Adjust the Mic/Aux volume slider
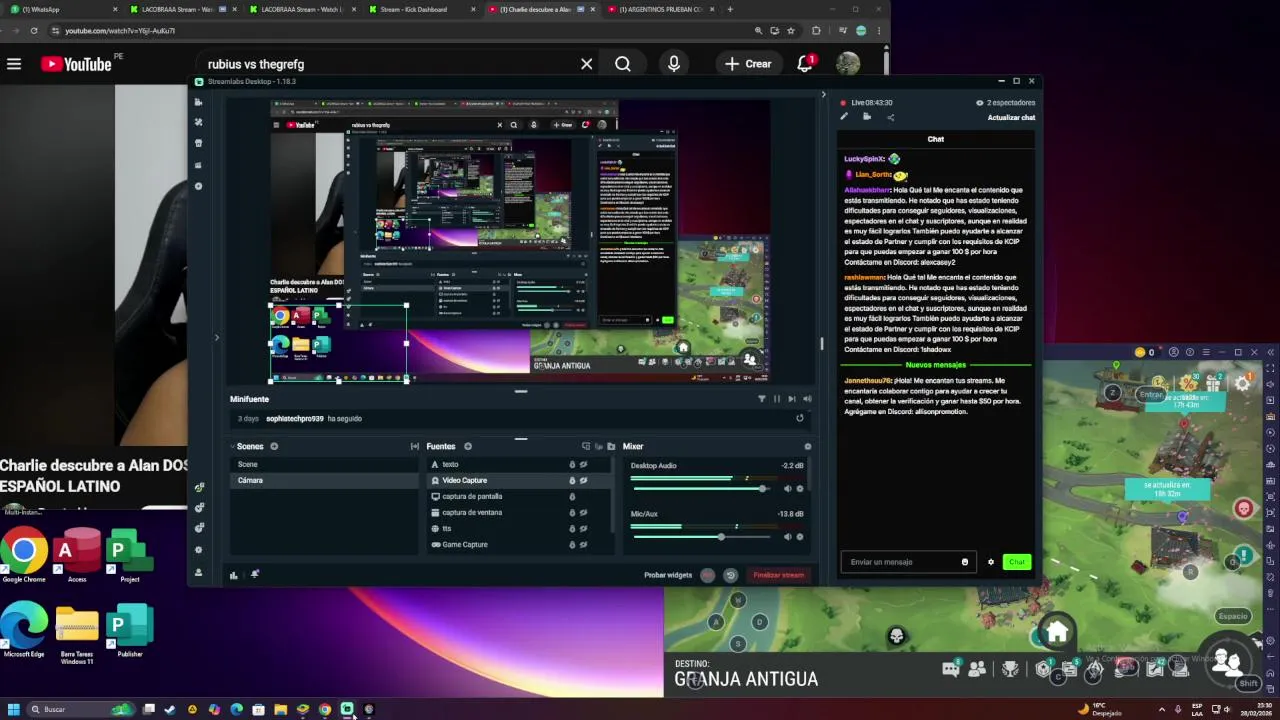This screenshot has width=1280, height=720. (x=701, y=537)
